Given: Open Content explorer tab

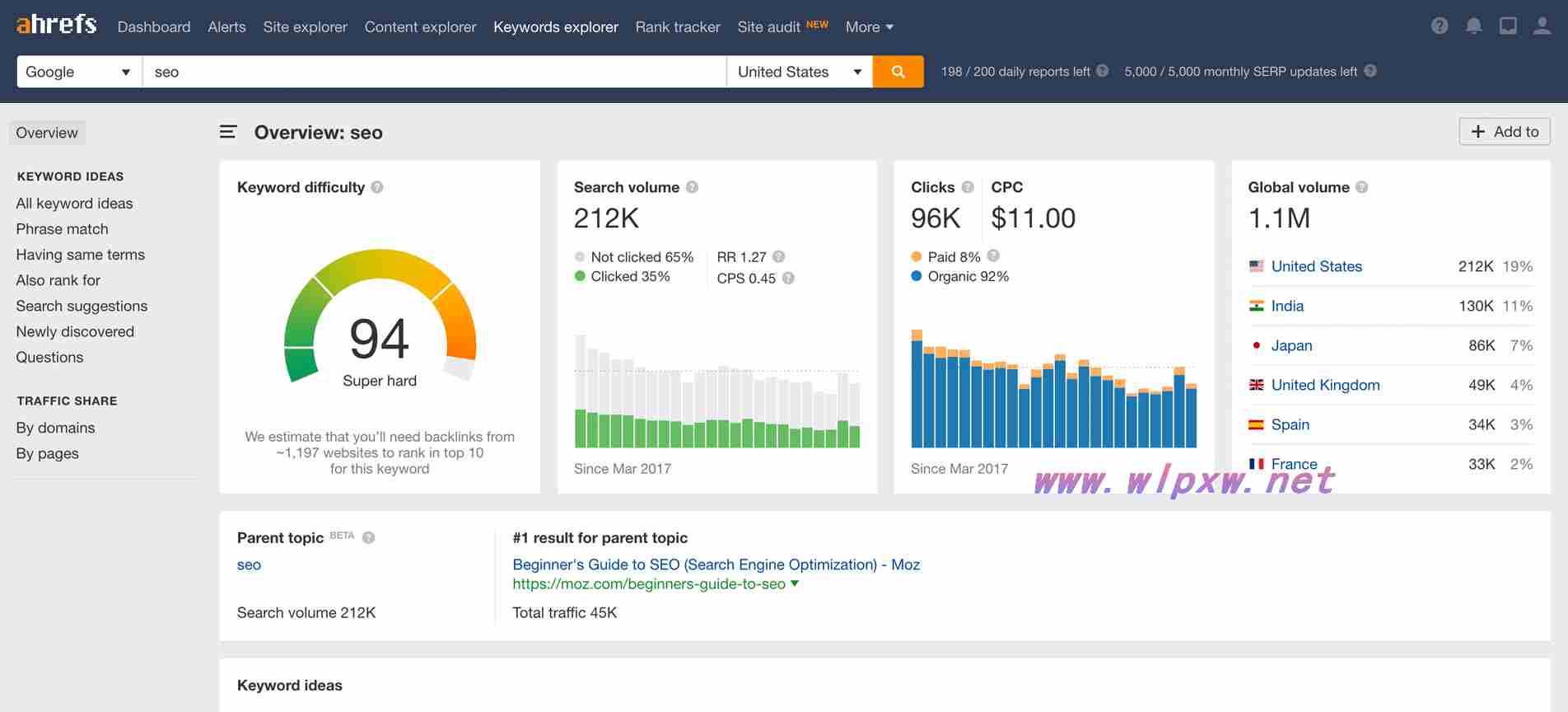Looking at the screenshot, I should tap(420, 26).
